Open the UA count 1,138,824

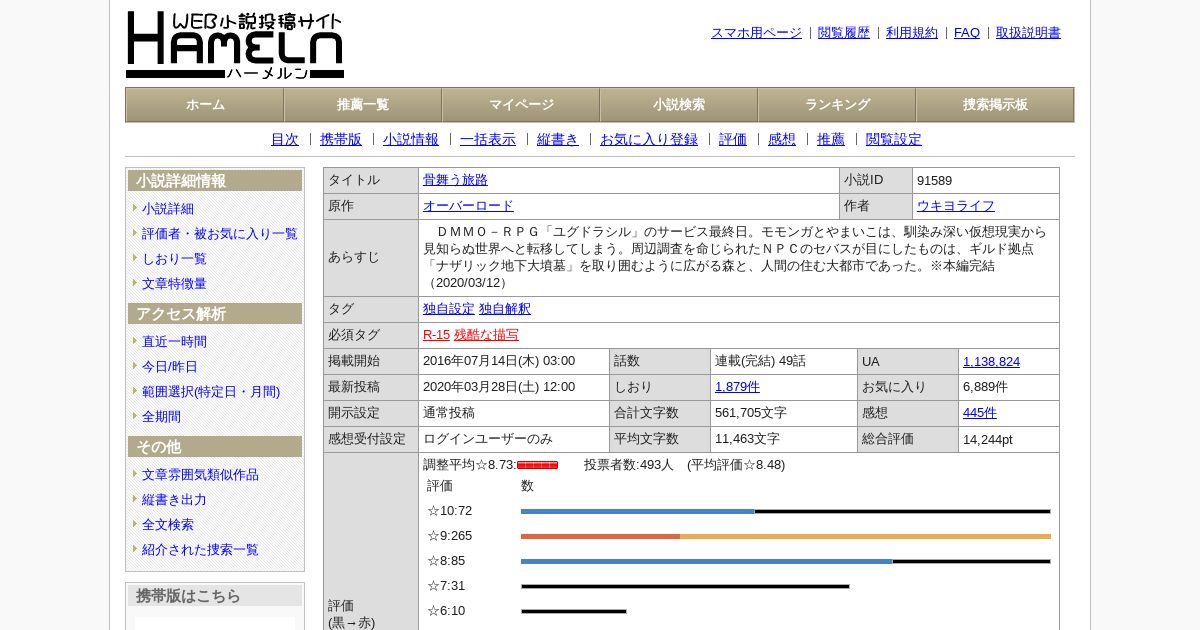pyautogui.click(x=991, y=362)
